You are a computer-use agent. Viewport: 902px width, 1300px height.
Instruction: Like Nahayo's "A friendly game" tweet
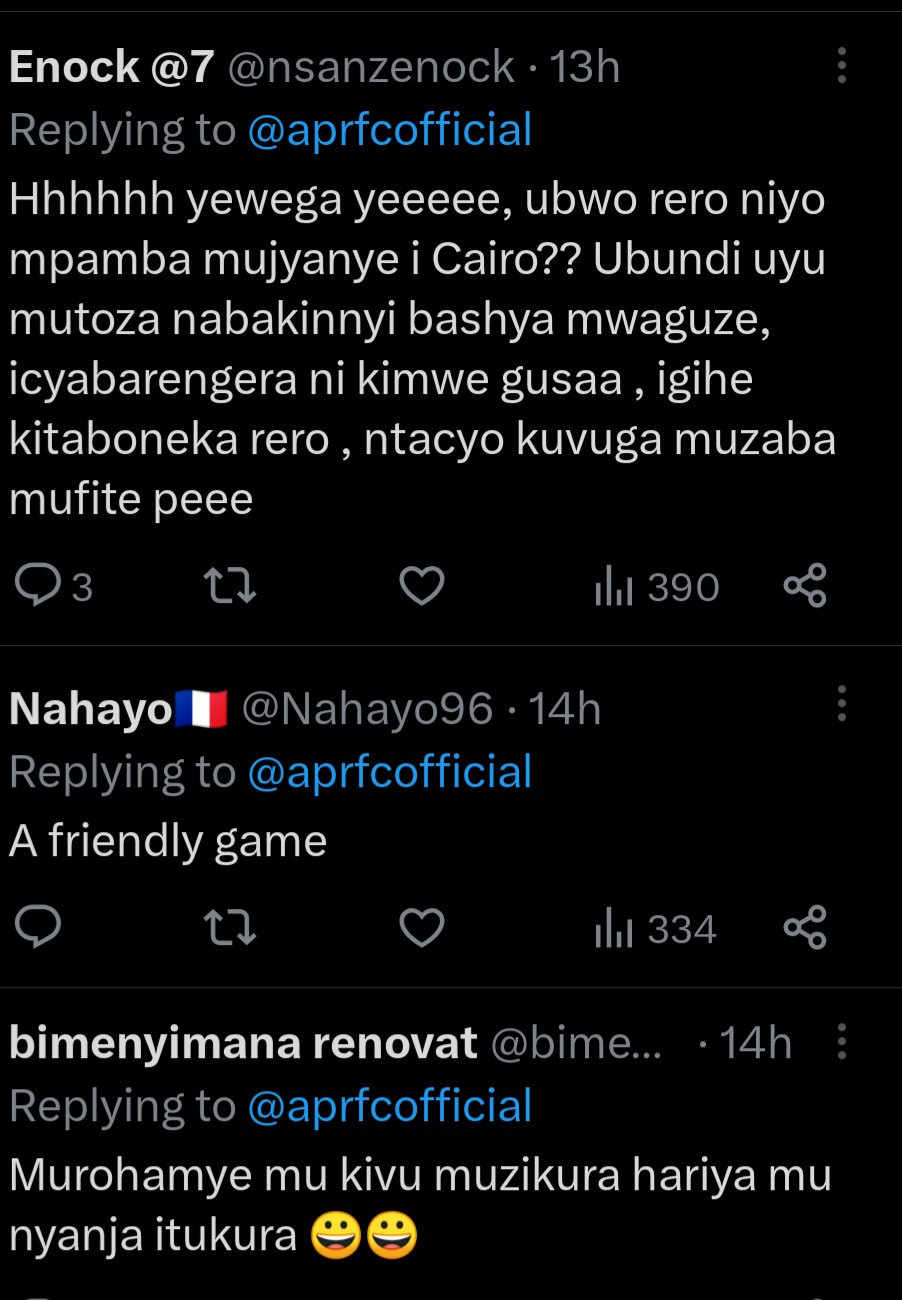point(421,930)
